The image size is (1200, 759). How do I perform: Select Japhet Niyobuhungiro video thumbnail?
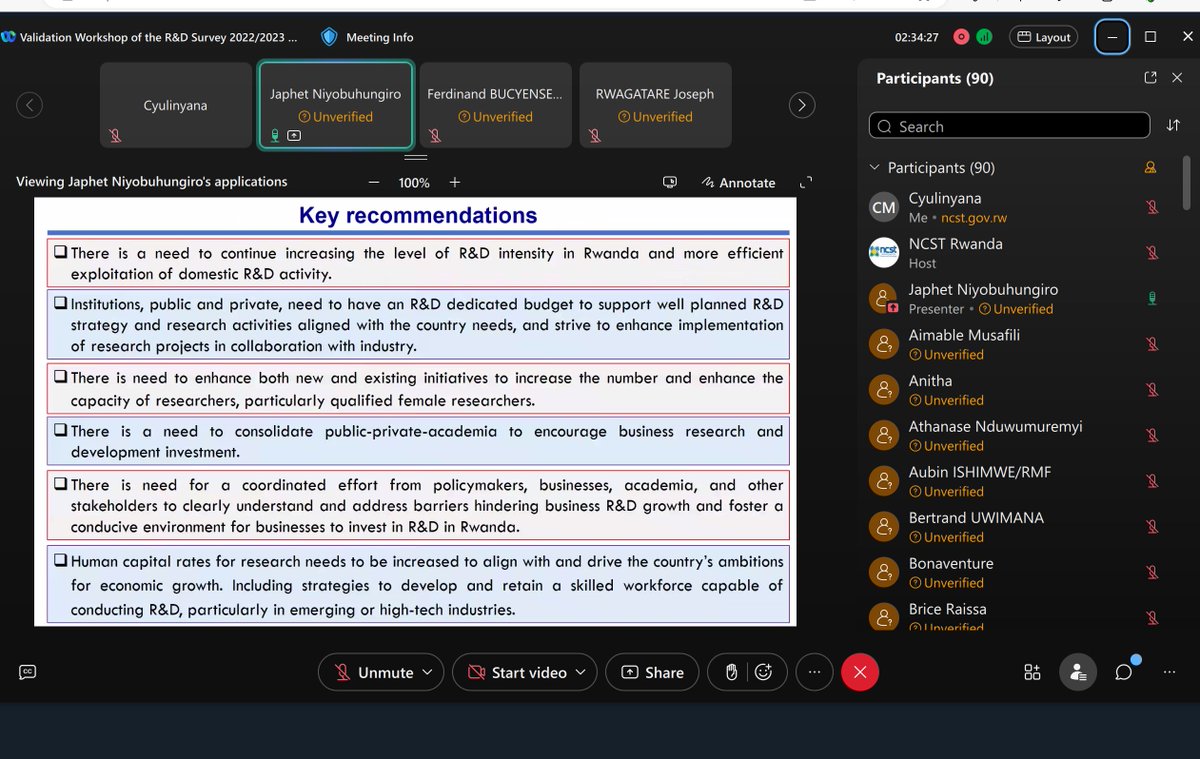[x=335, y=105]
